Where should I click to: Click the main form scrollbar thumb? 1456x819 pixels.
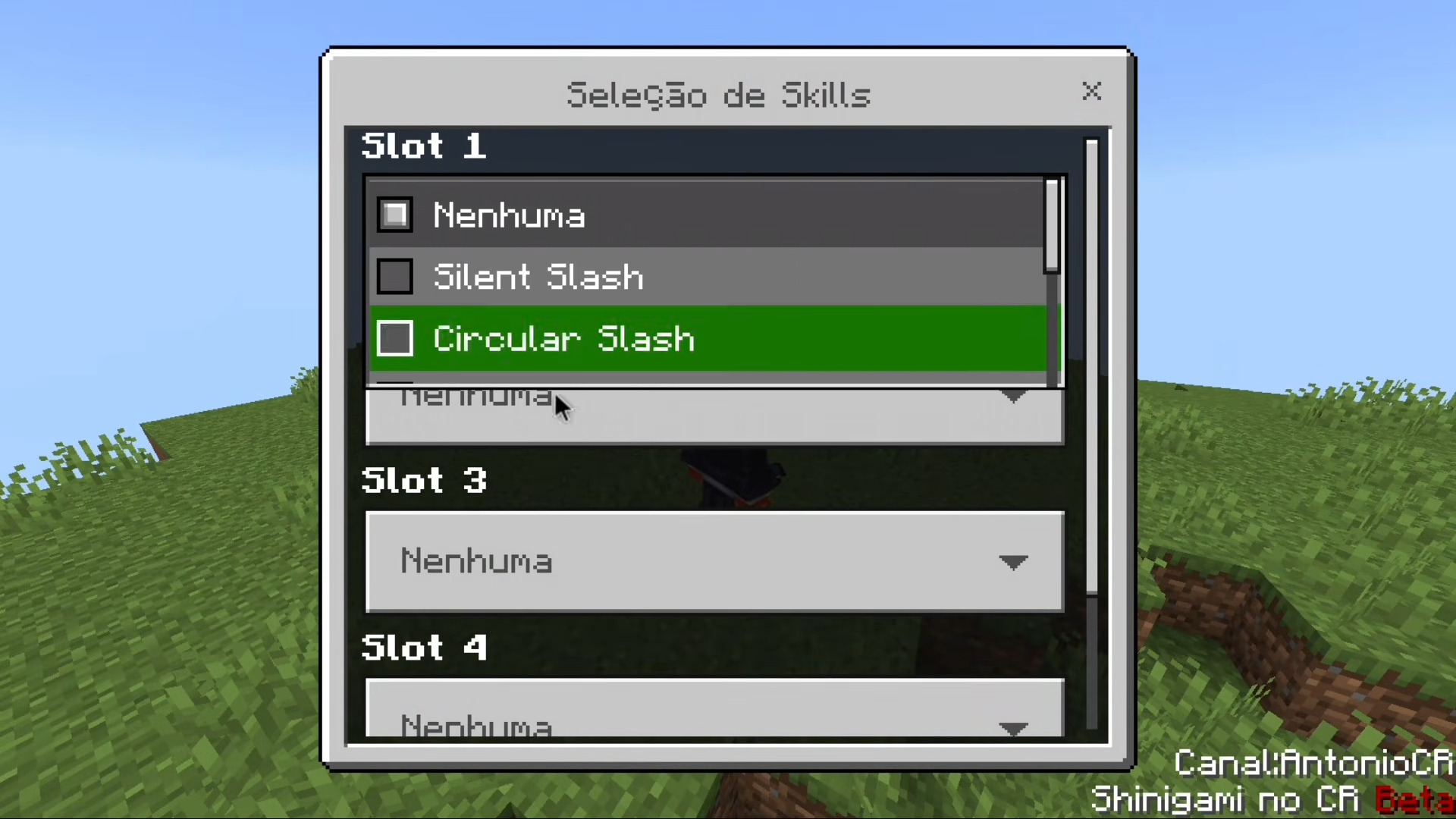[x=1092, y=366]
